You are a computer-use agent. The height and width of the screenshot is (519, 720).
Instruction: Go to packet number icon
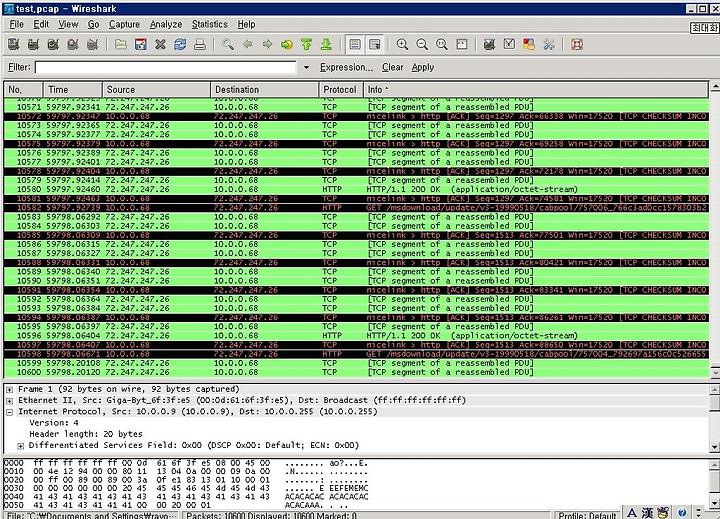tap(287, 45)
